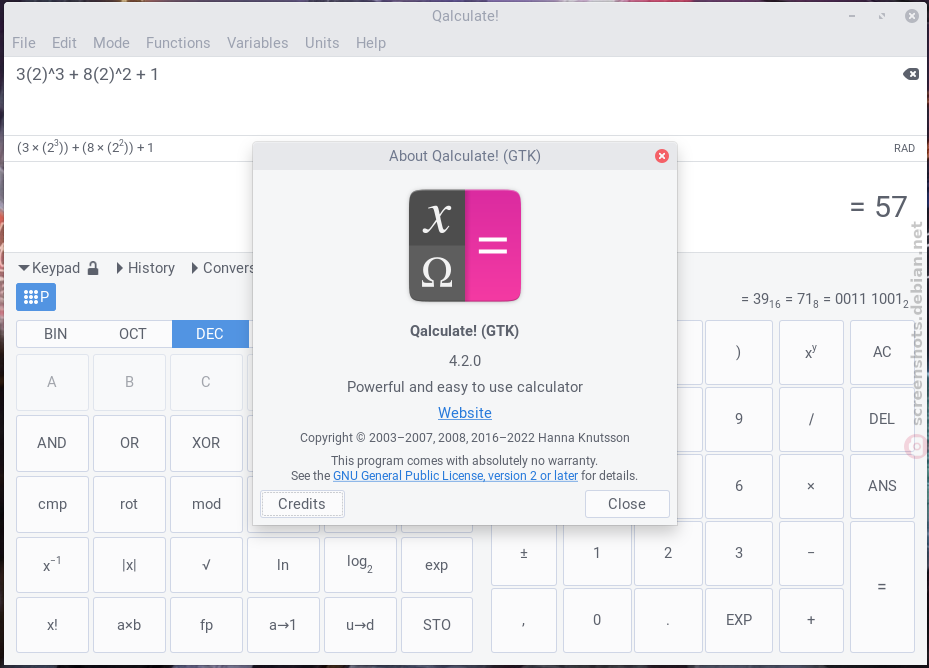This screenshot has width=929, height=668.
Task: Switch number base to BIN
Action: 56,334
